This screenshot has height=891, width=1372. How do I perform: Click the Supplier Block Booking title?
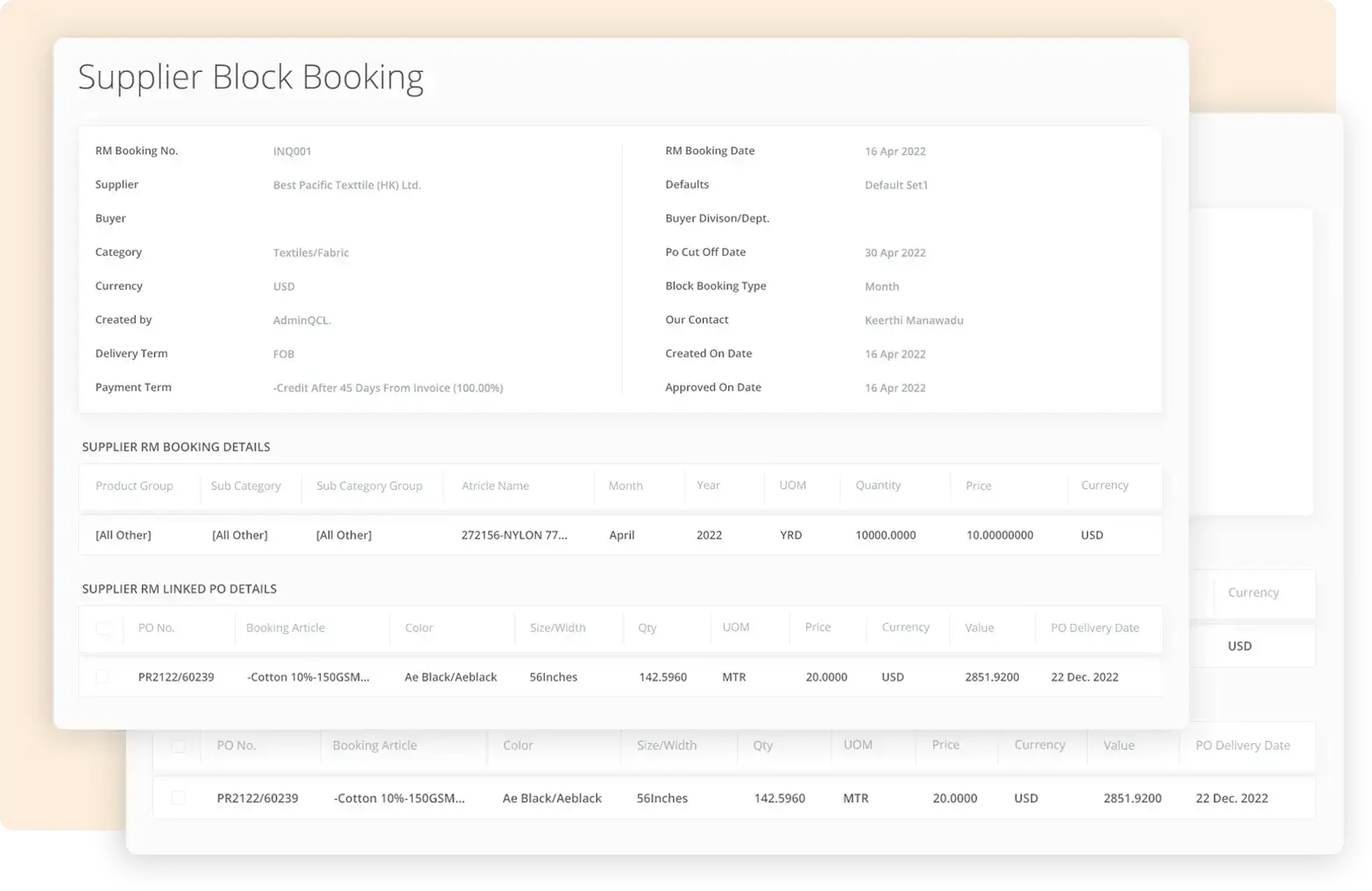251,77
